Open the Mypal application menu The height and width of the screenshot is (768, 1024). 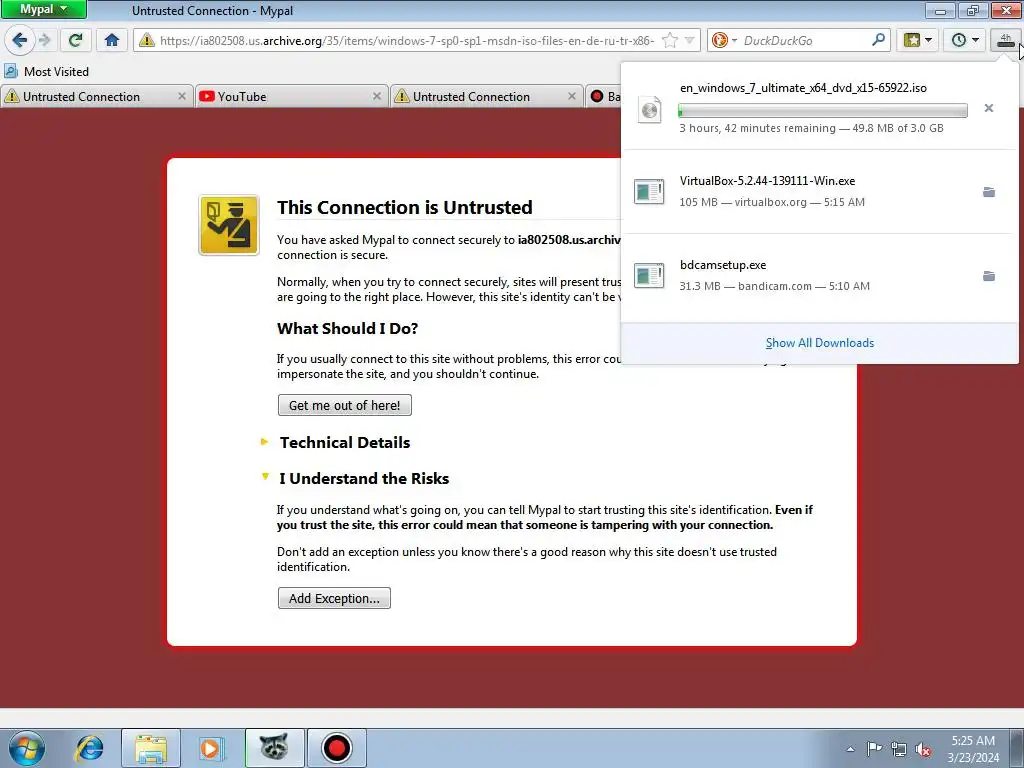(x=43, y=9)
